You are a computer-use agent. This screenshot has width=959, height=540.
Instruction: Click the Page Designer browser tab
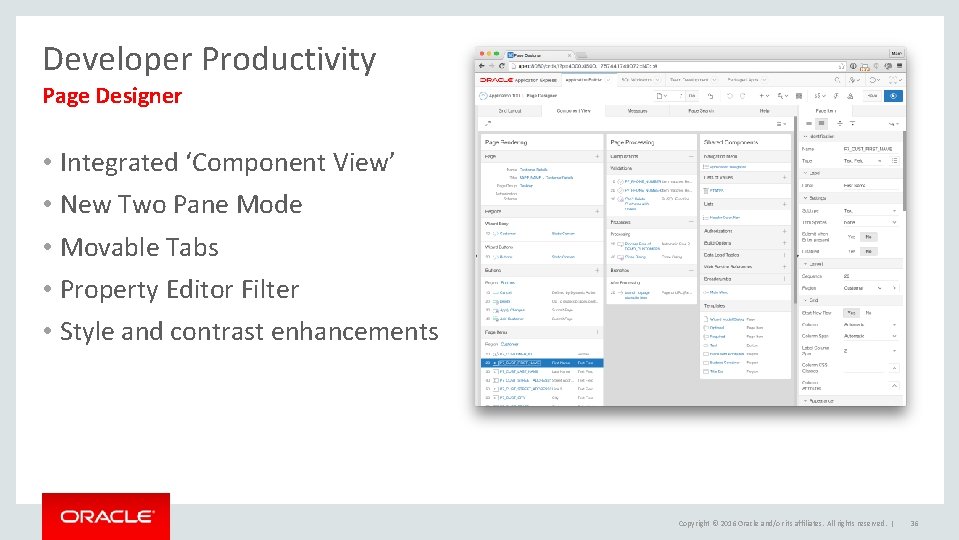click(538, 55)
